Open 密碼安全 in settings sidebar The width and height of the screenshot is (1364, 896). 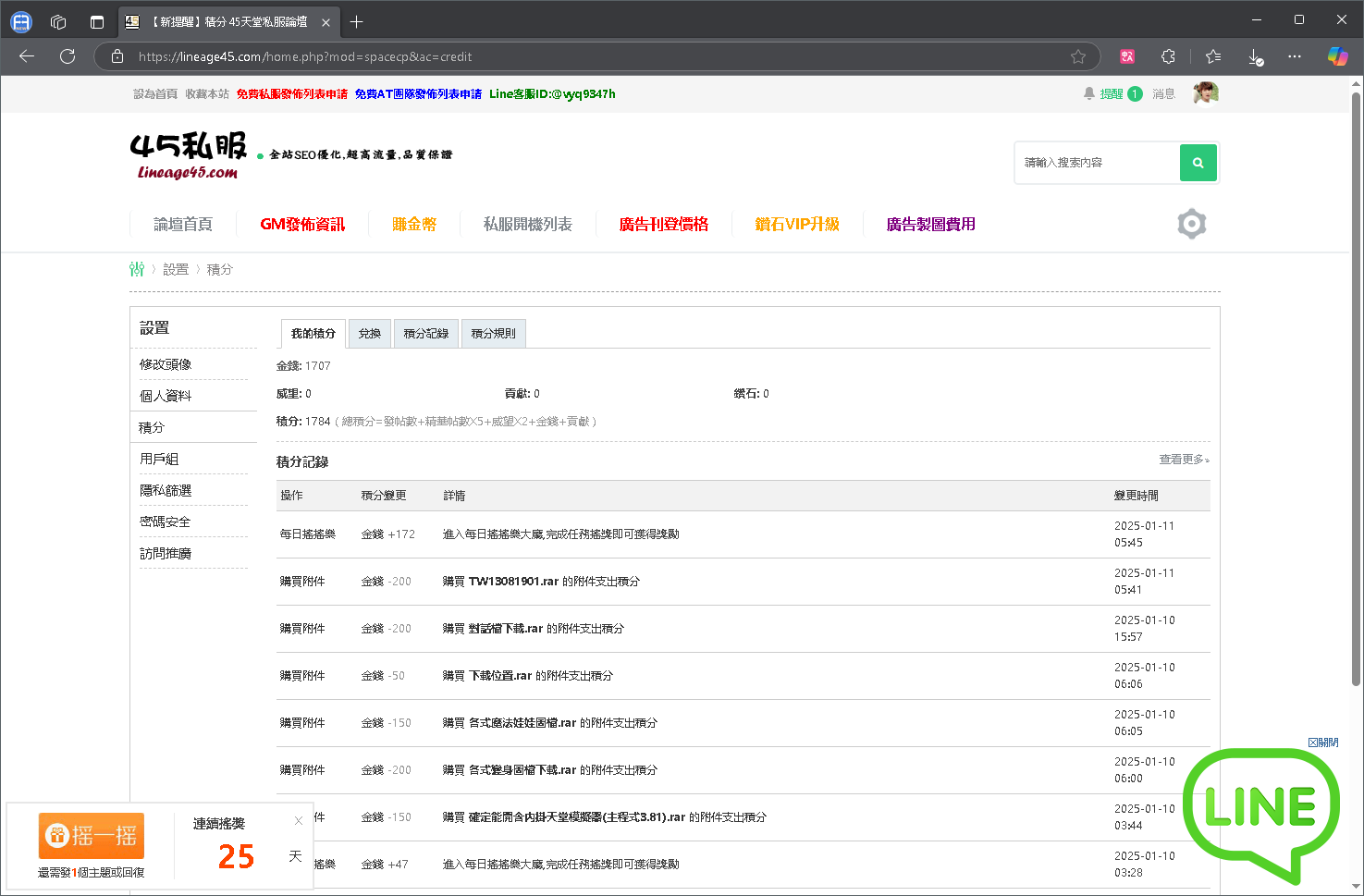(166, 522)
